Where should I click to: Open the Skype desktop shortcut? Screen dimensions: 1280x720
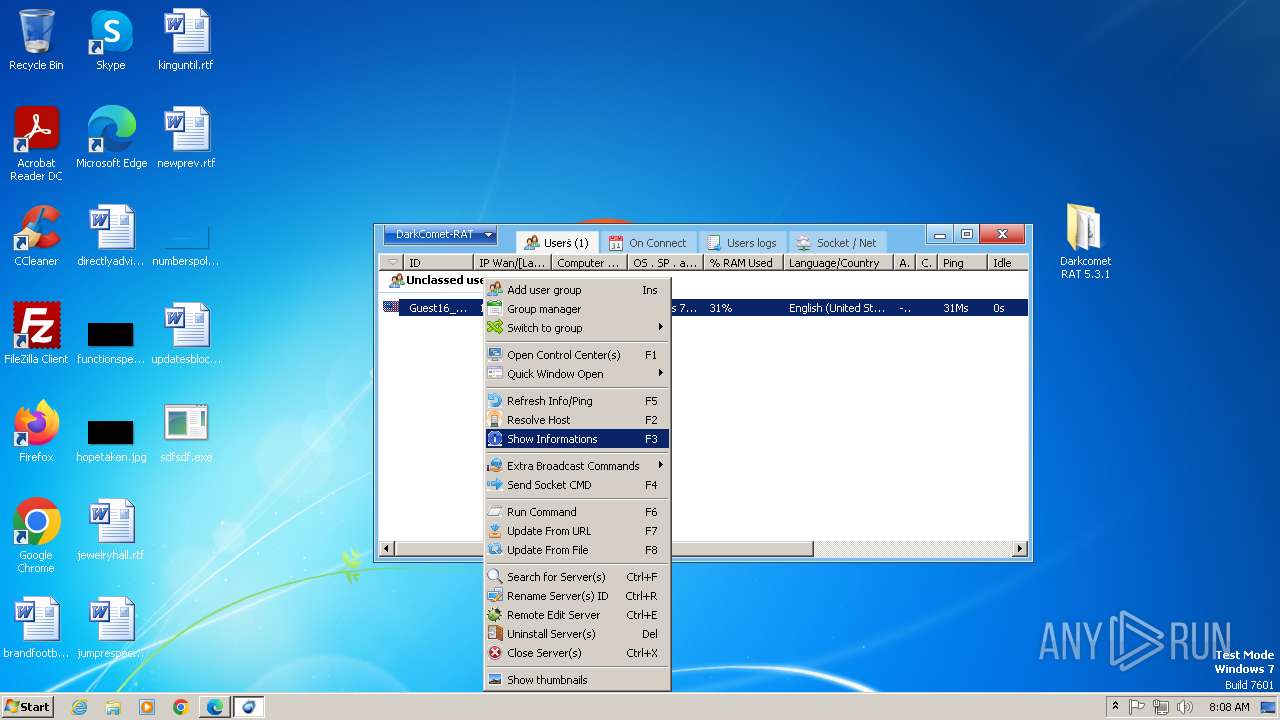[x=110, y=40]
